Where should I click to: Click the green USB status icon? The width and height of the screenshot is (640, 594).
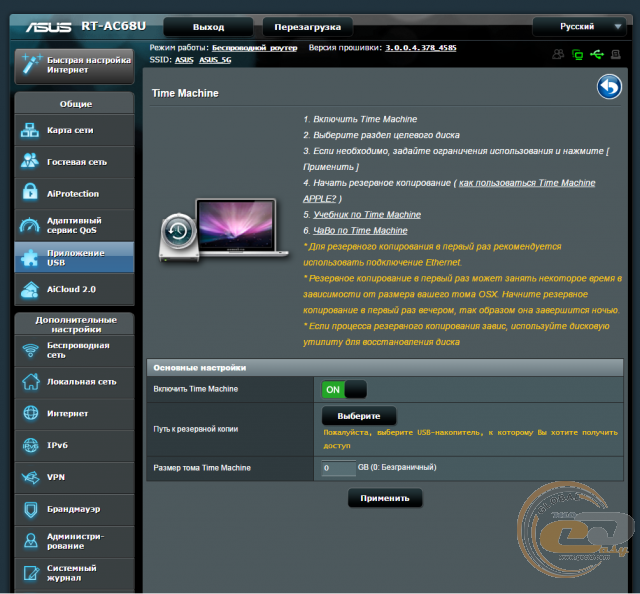click(597, 54)
